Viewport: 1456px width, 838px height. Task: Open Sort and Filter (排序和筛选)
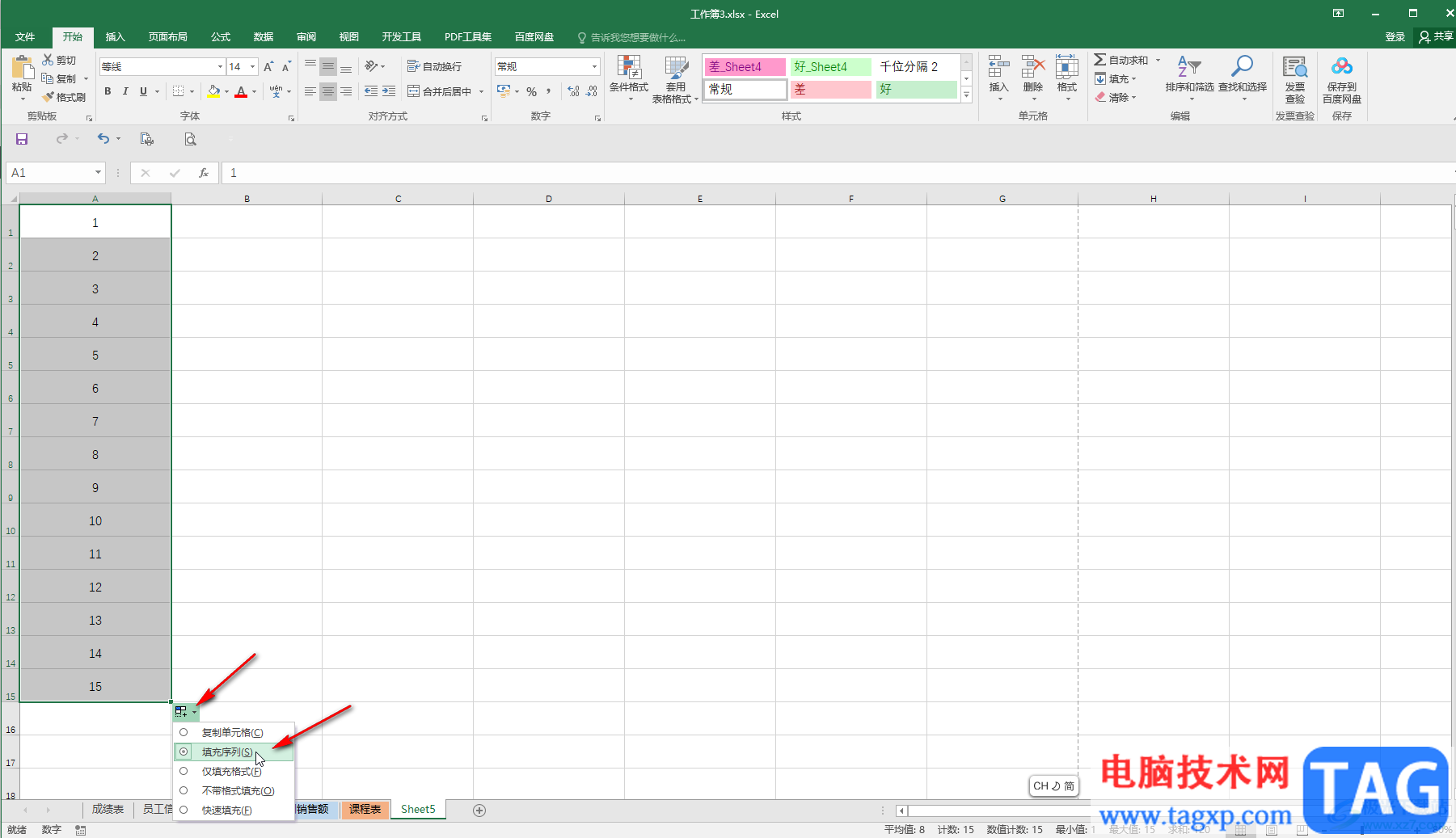coord(1189,78)
